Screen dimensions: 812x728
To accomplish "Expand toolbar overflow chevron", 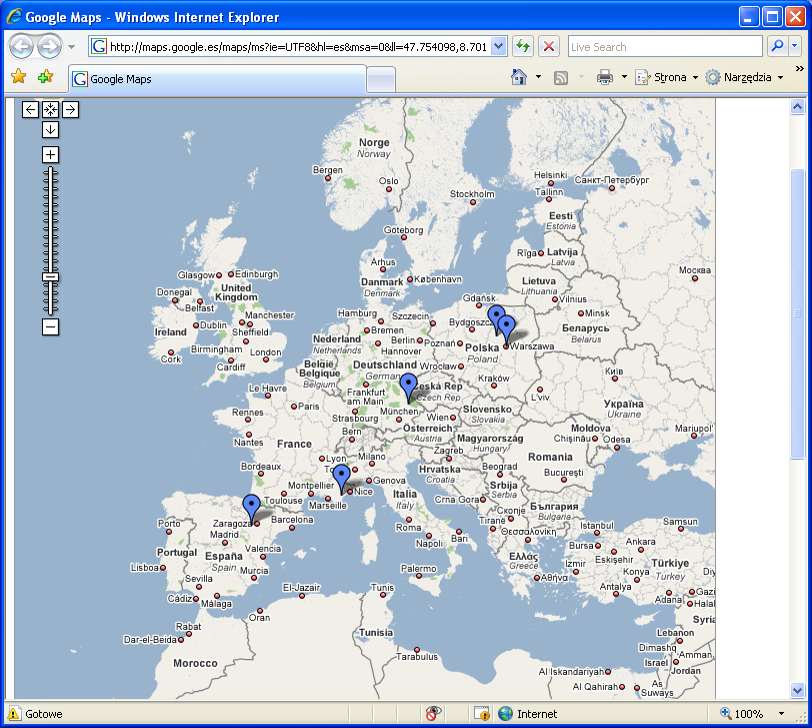I will (x=800, y=69).
